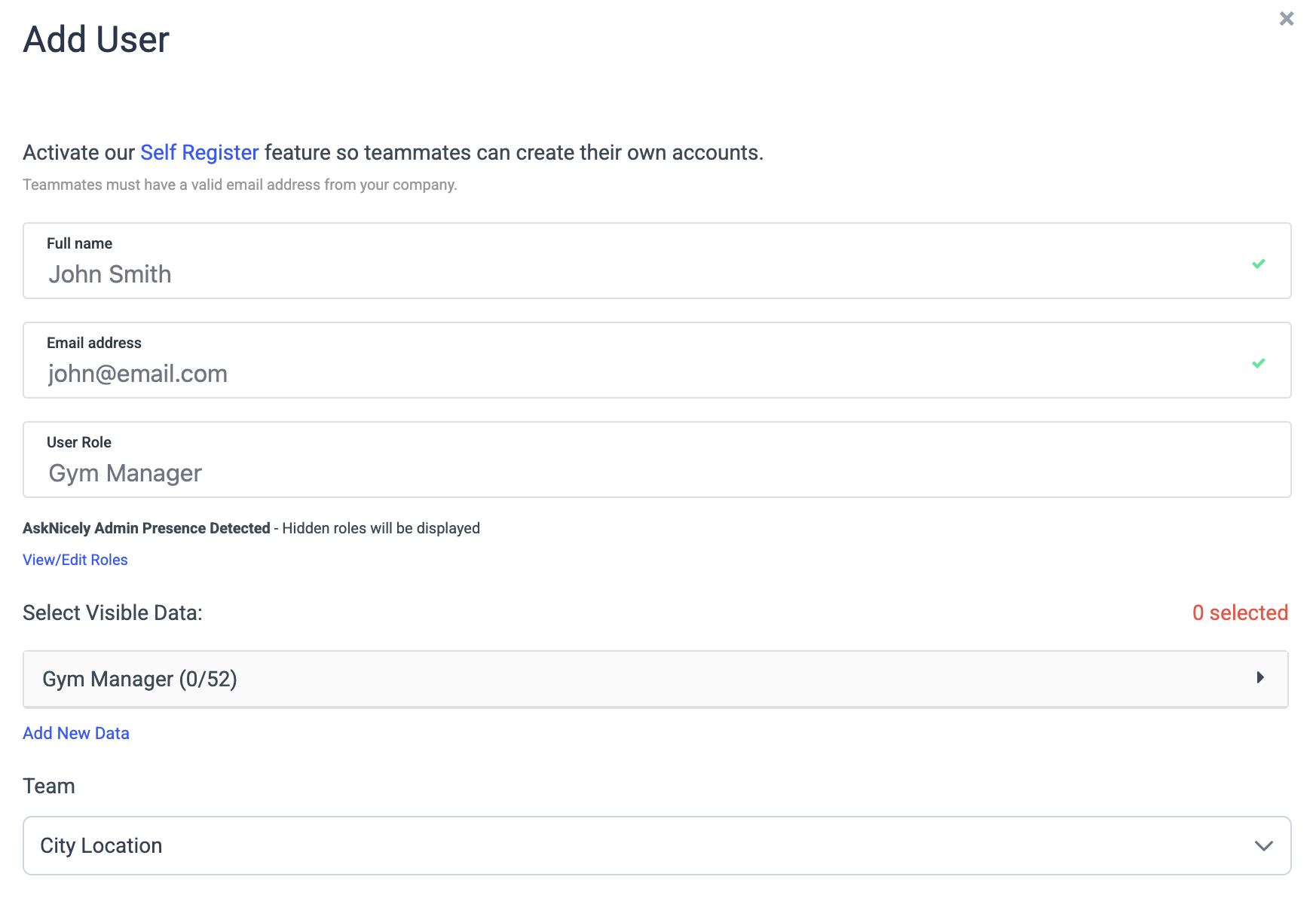The width and height of the screenshot is (1316, 898).
Task: Focus the Email address input field
Action: (603, 374)
